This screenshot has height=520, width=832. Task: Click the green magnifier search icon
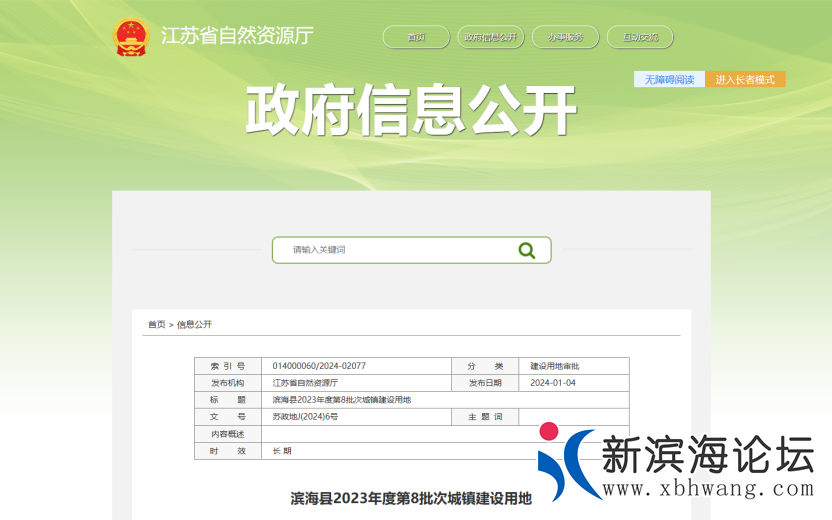pos(526,250)
